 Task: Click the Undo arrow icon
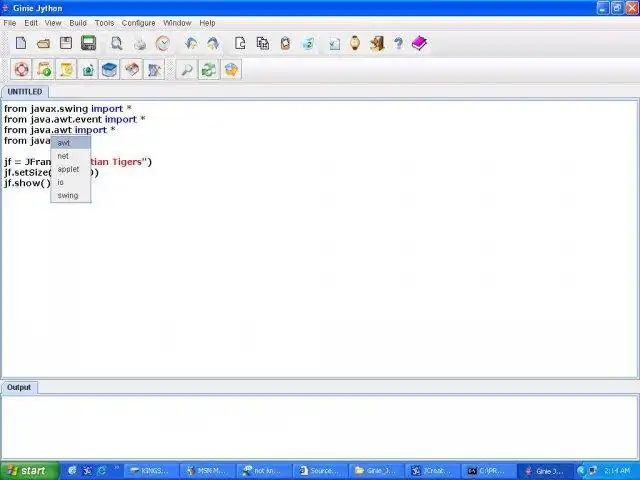point(191,43)
